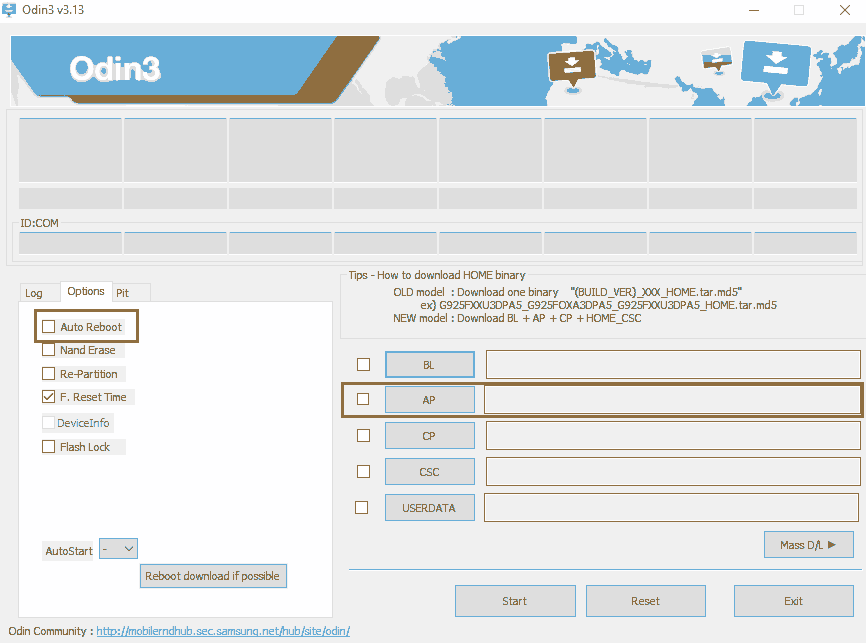Screen dimensions: 866x643
Task: Uncheck F. Reset Time option
Action: [49, 397]
